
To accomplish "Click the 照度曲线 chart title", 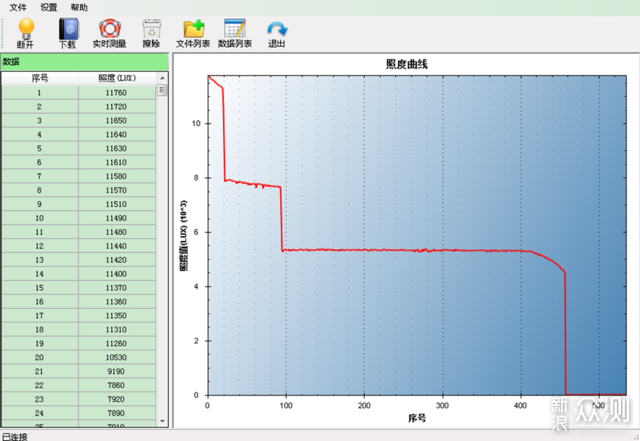I will pyautogui.click(x=407, y=64).
